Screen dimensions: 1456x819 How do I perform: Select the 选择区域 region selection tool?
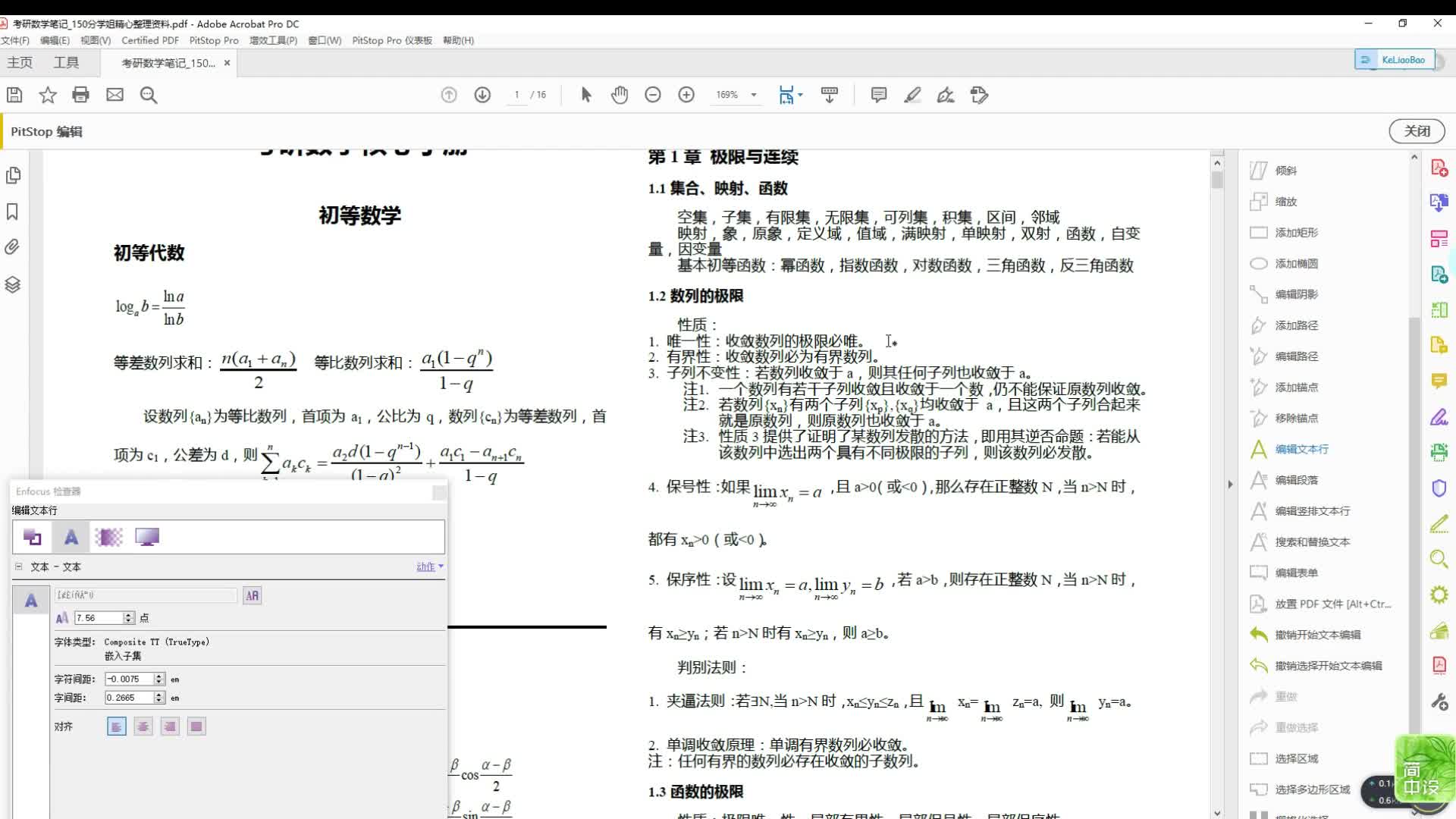(1294, 758)
